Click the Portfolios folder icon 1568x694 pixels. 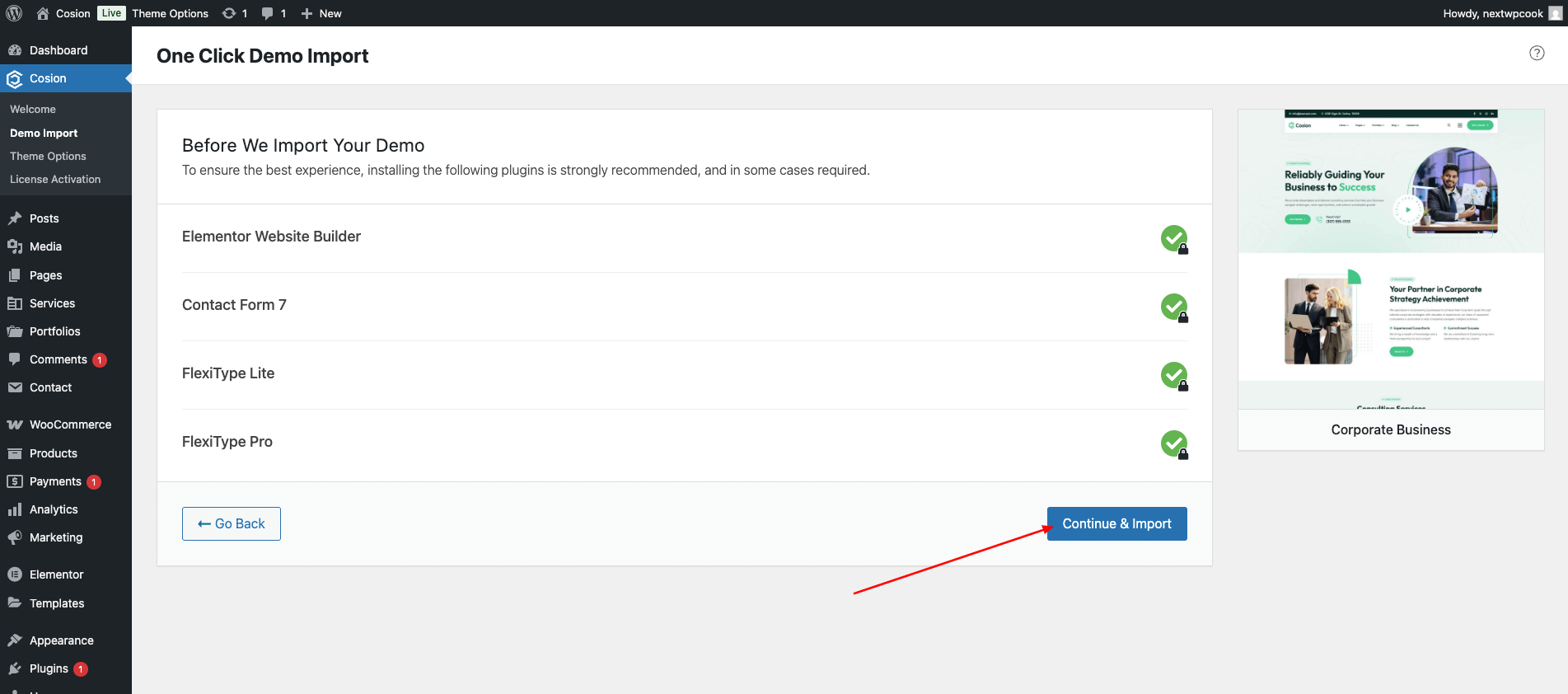click(15, 331)
